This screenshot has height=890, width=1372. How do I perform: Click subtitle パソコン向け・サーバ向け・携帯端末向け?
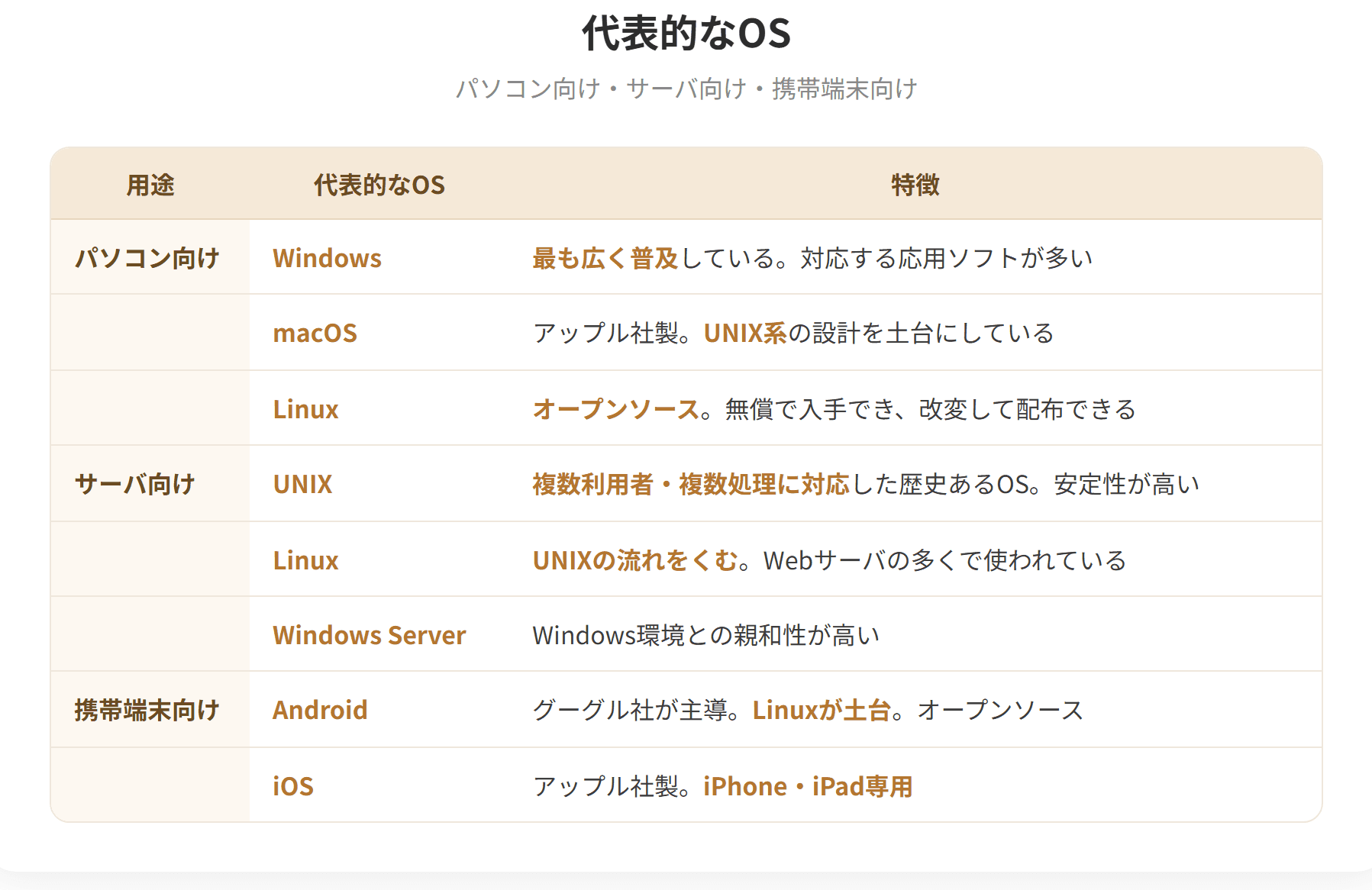coord(686,89)
